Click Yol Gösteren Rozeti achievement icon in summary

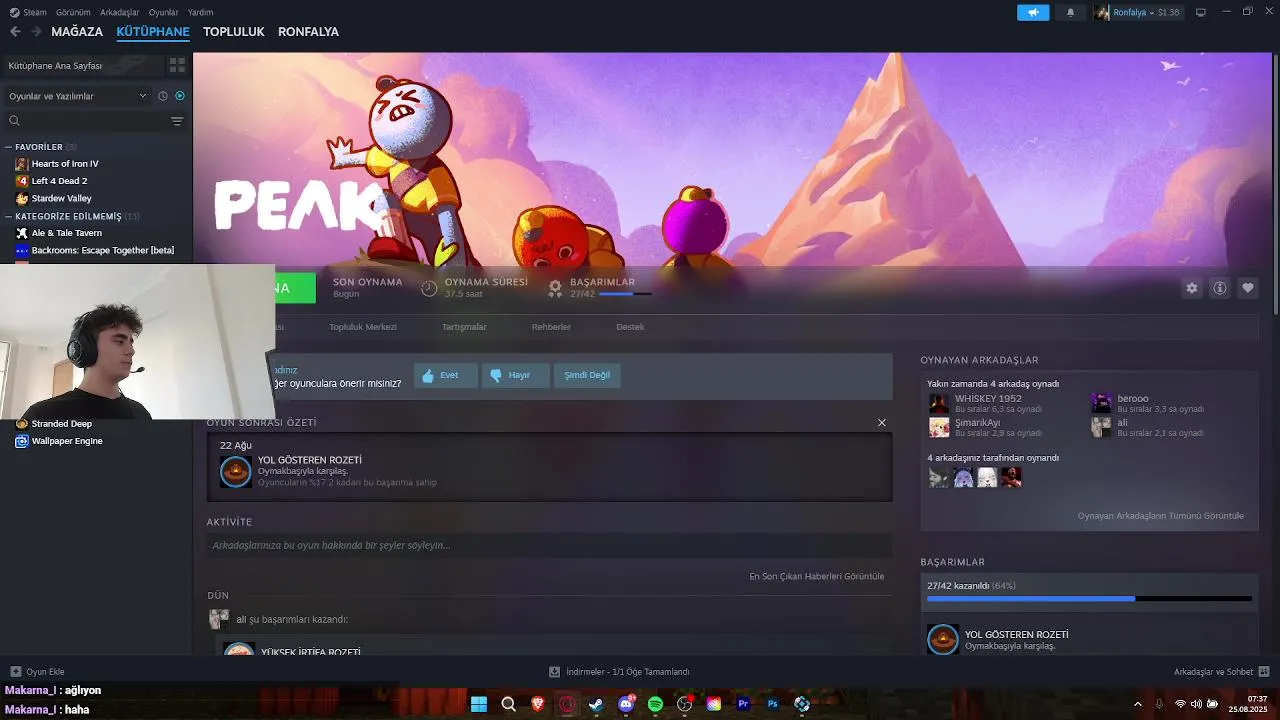pyautogui.click(x=236, y=471)
